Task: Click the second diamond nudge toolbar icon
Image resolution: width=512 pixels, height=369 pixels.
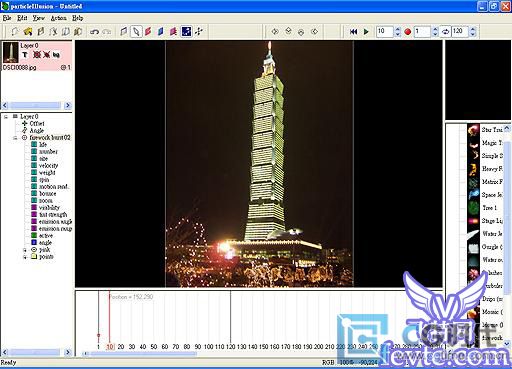Action: coord(288,31)
